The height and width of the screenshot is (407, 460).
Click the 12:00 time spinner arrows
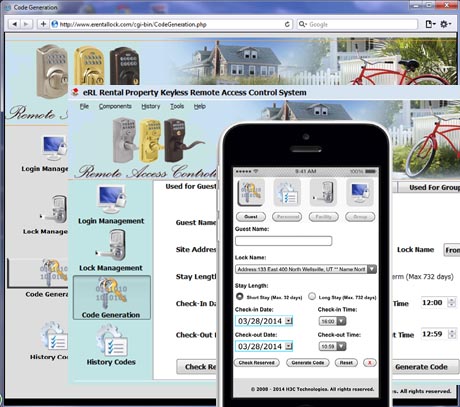tap(452, 303)
